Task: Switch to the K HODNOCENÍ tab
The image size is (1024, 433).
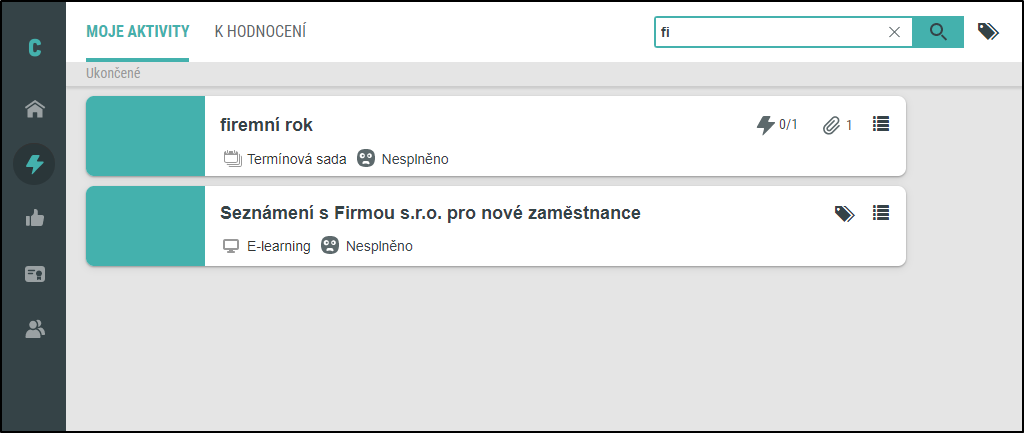Action: [260, 31]
